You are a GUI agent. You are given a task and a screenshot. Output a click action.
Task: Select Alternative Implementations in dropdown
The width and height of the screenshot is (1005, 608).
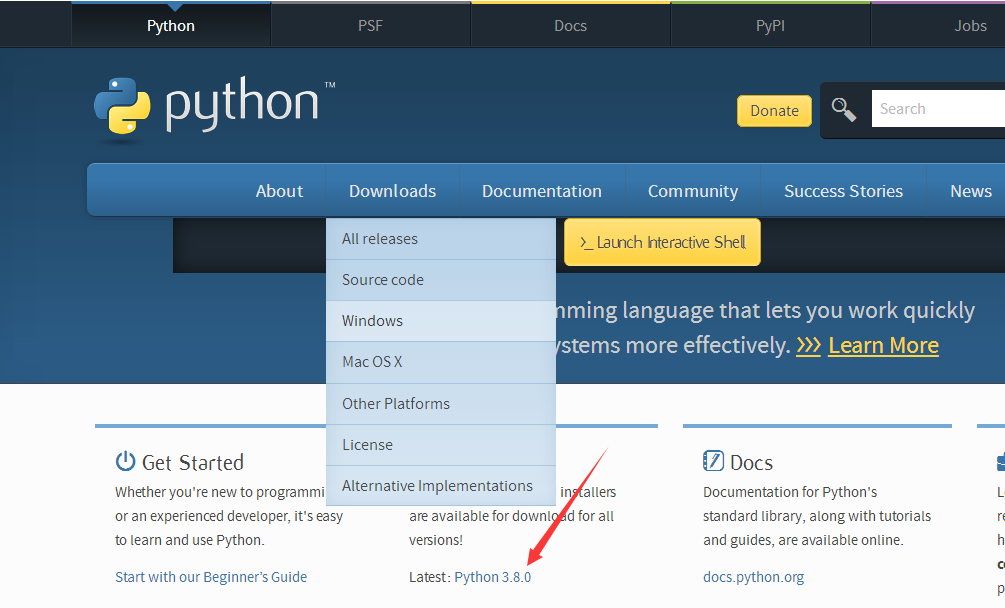pyautogui.click(x=441, y=486)
